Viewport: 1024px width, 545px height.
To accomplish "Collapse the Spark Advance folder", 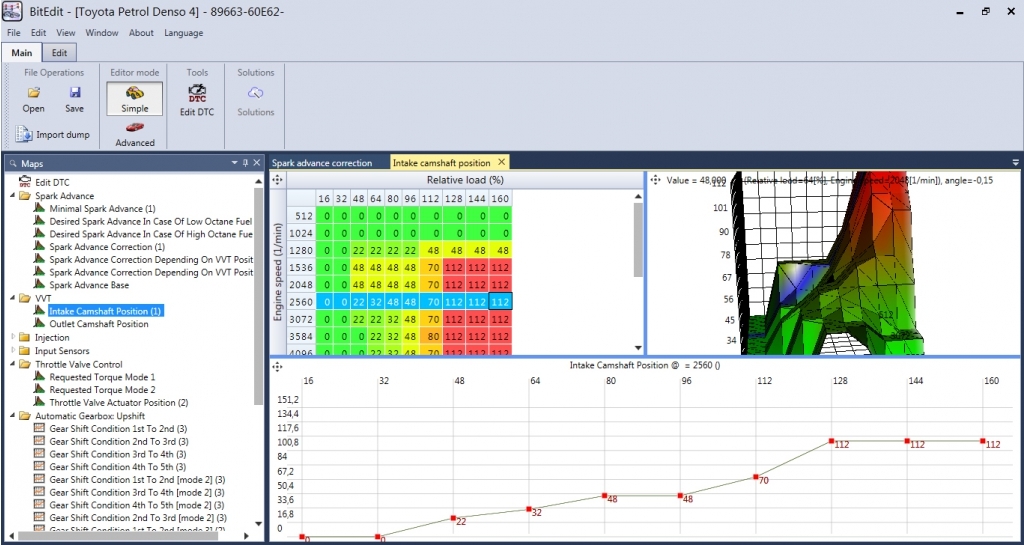I will [x=14, y=196].
